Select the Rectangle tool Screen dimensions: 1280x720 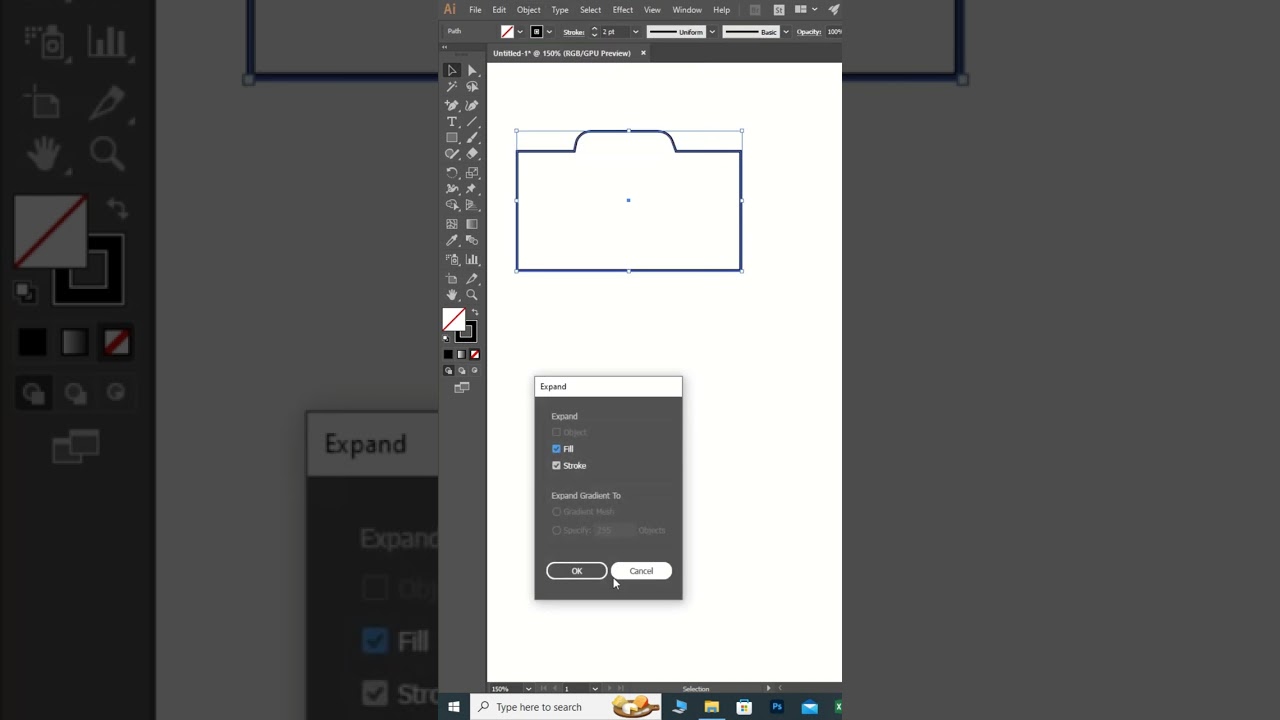pyautogui.click(x=452, y=138)
